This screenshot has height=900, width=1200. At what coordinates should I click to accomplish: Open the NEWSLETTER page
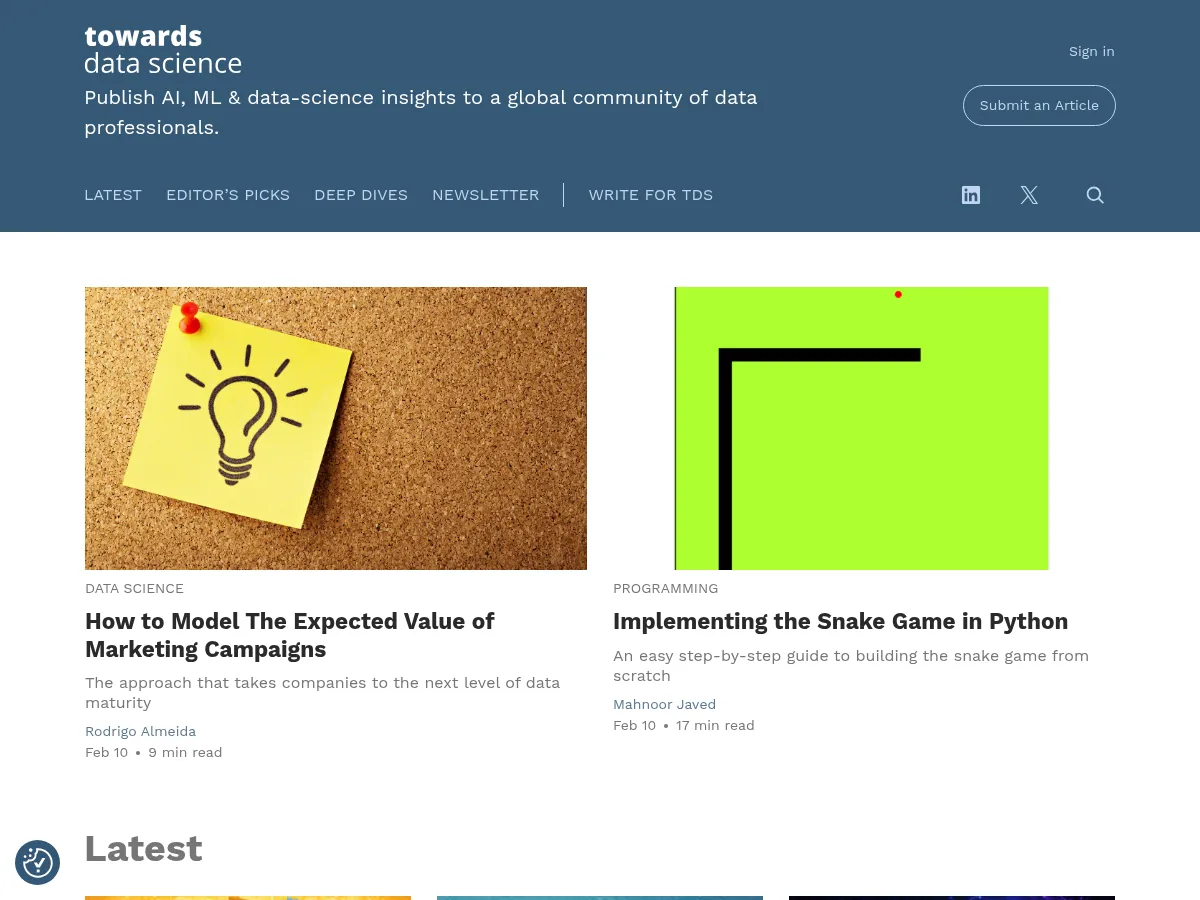485,195
